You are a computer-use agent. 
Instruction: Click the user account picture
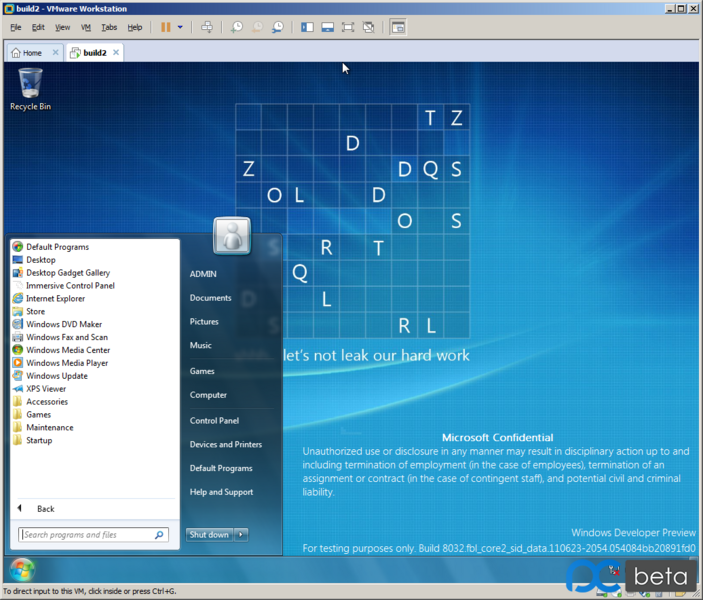tap(232, 236)
